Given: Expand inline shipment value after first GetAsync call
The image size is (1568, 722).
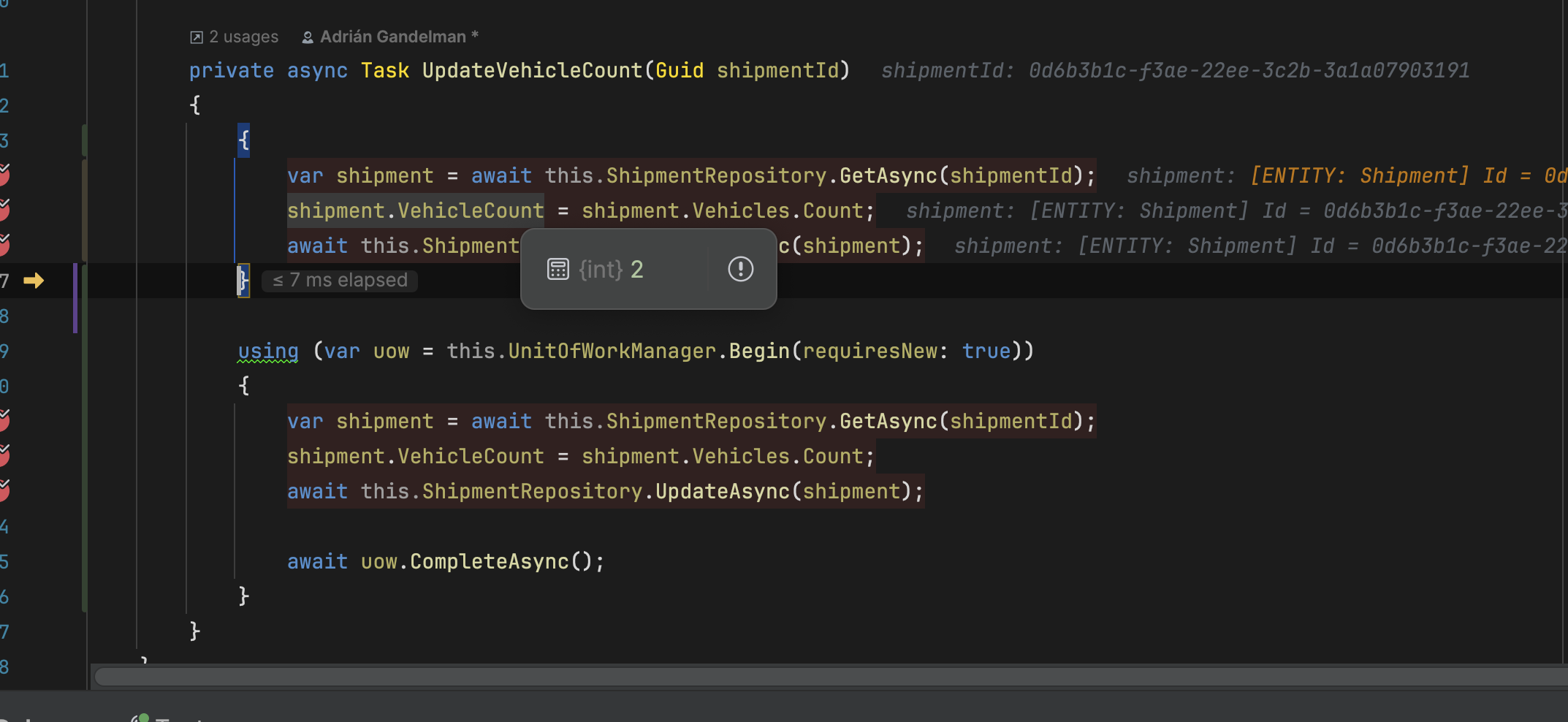Looking at the screenshot, I should click(1344, 176).
